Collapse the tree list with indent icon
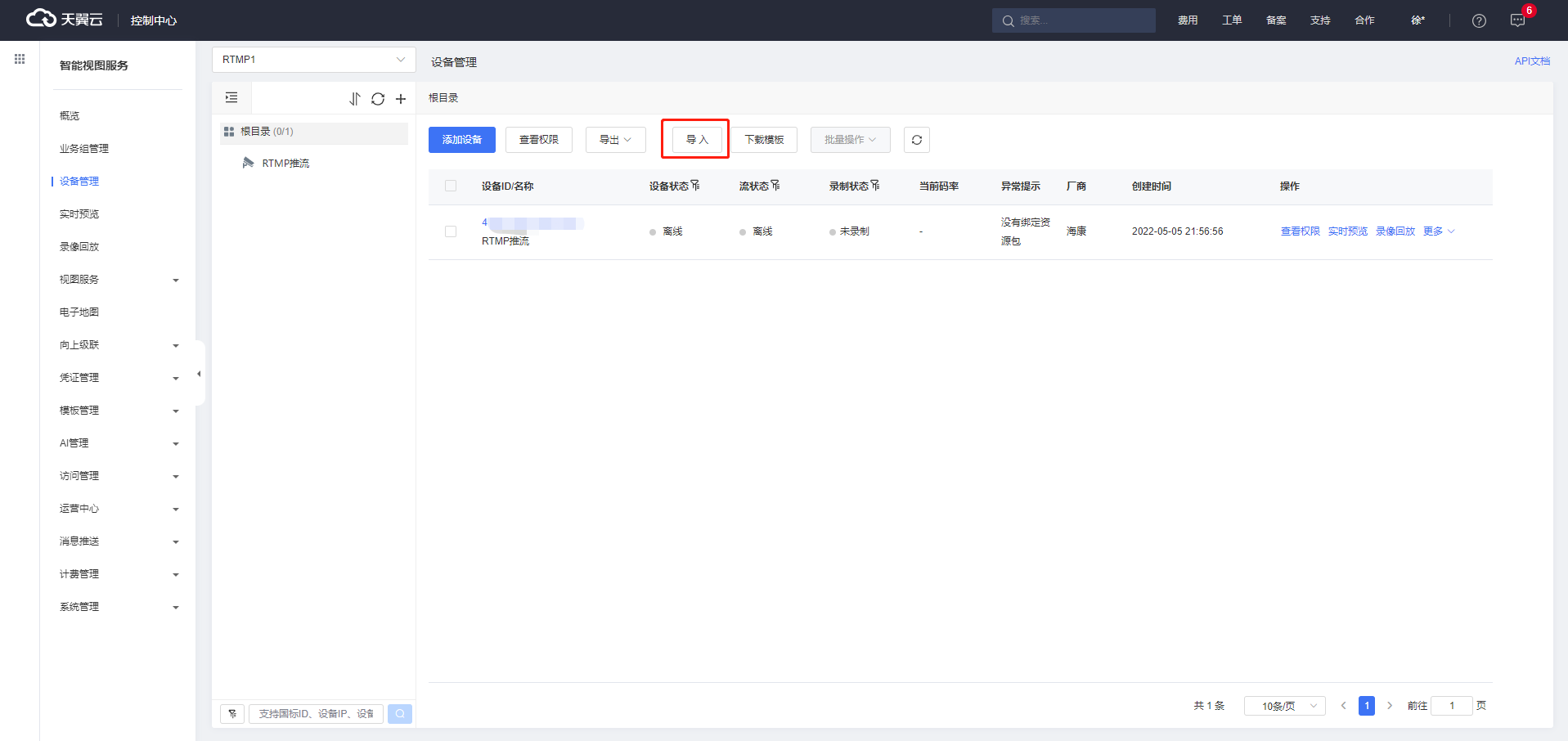 231,98
